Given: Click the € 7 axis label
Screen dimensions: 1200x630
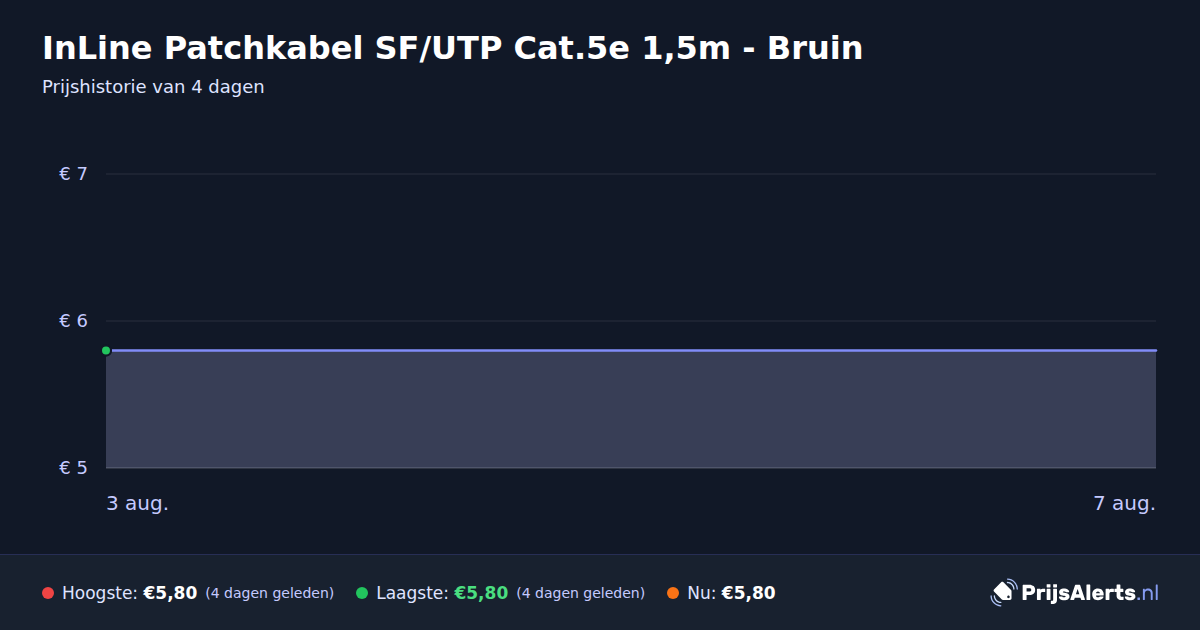Looking at the screenshot, I should 74,174.
